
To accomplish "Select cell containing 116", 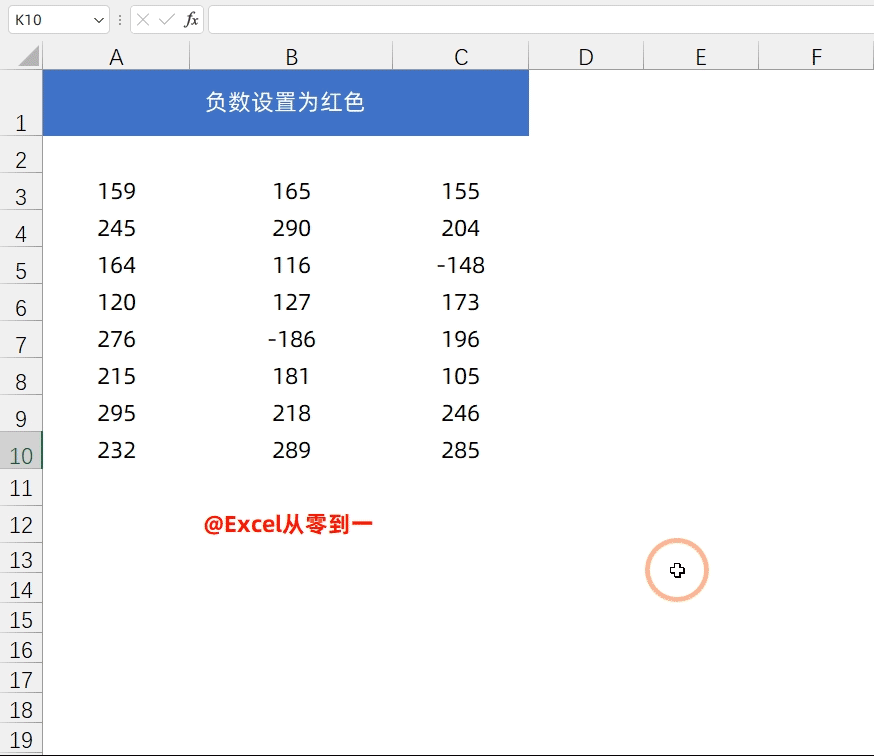I will 291,265.
